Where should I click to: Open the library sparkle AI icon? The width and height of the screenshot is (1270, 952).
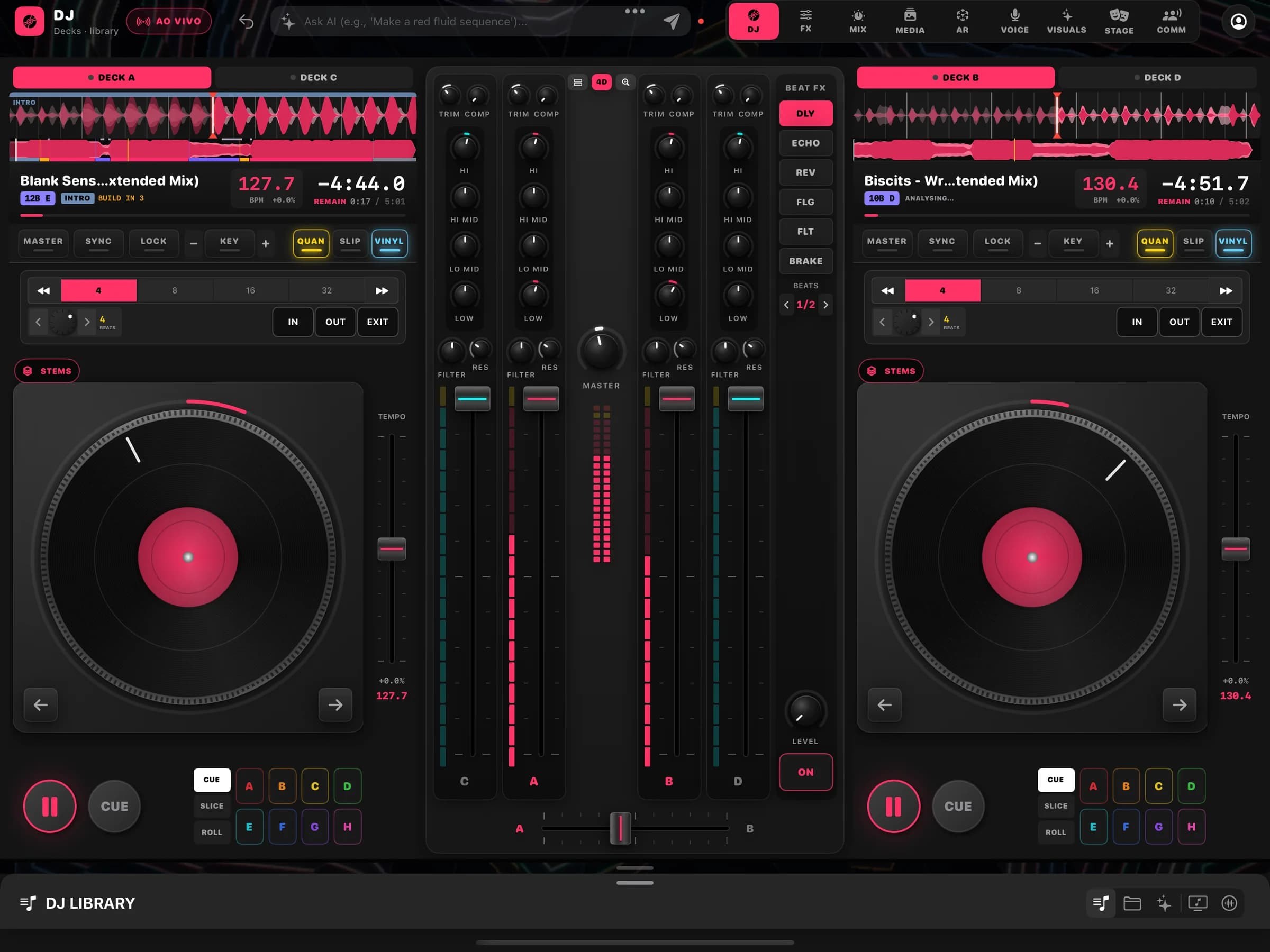pos(1164,903)
